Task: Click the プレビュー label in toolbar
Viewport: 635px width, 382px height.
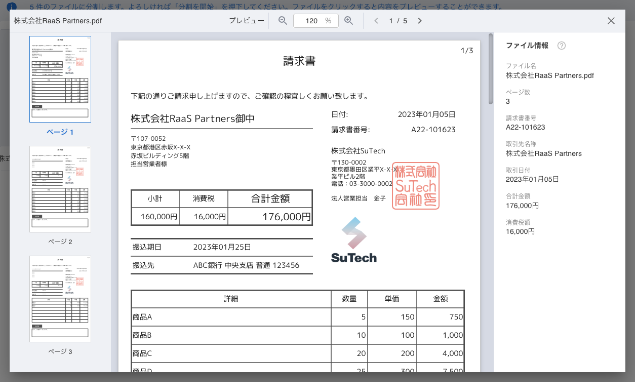Action: click(x=246, y=21)
